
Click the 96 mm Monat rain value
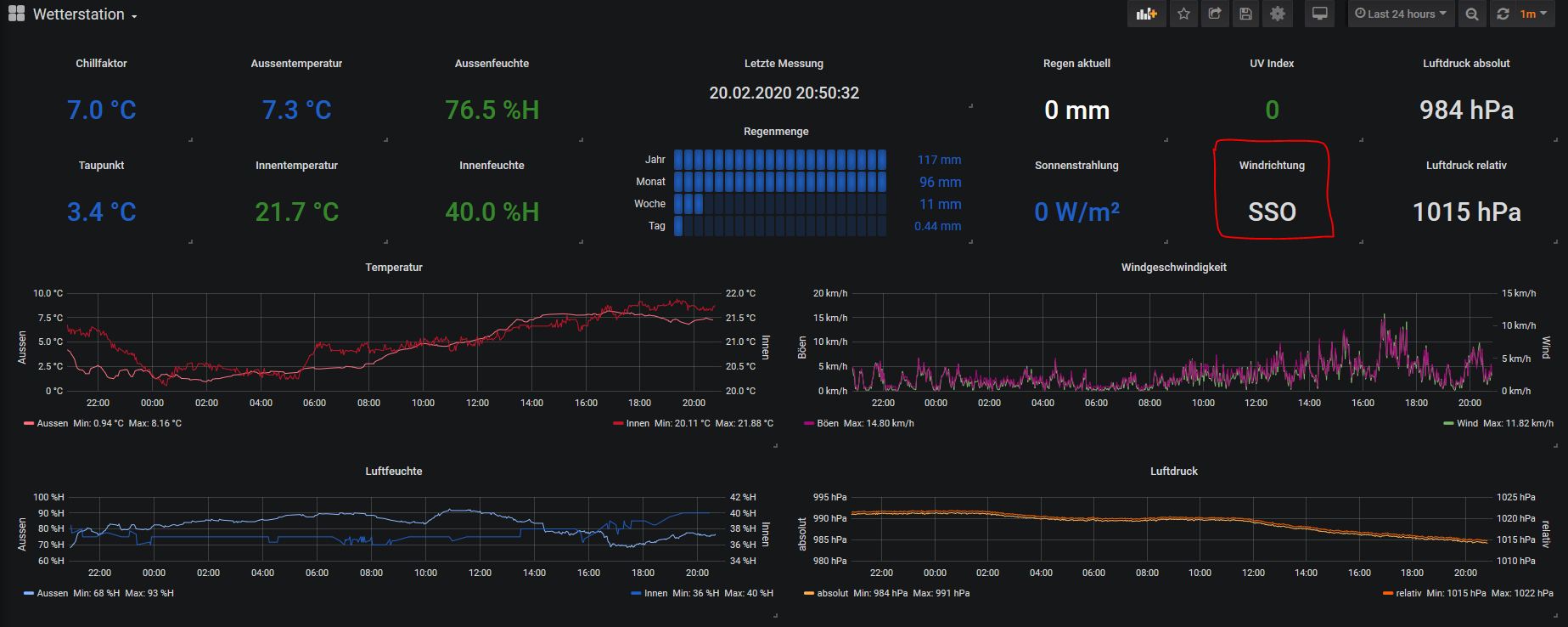[941, 182]
